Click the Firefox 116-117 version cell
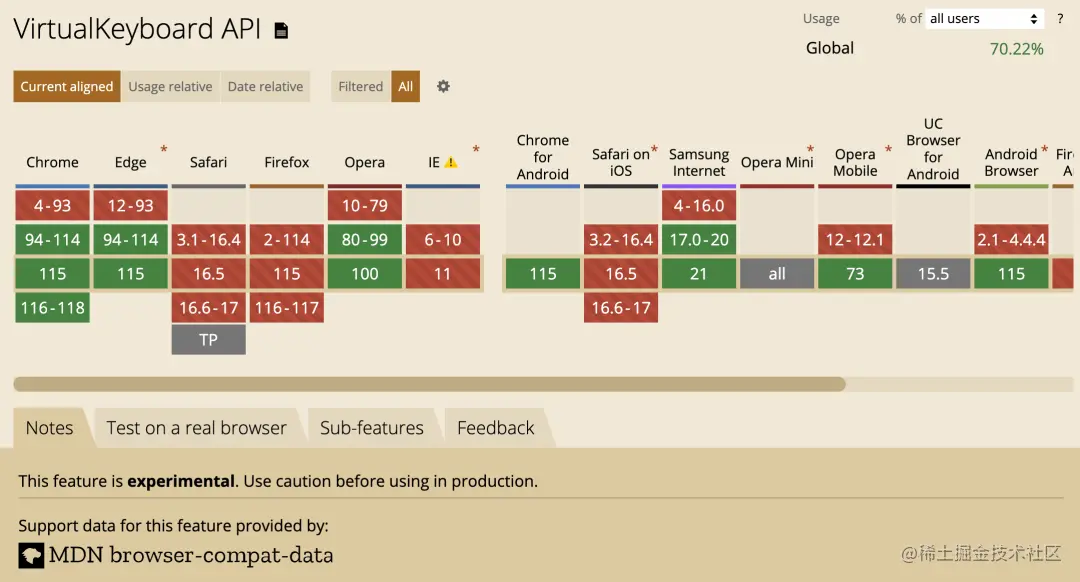Viewport: 1080px width, 582px height. point(287,307)
